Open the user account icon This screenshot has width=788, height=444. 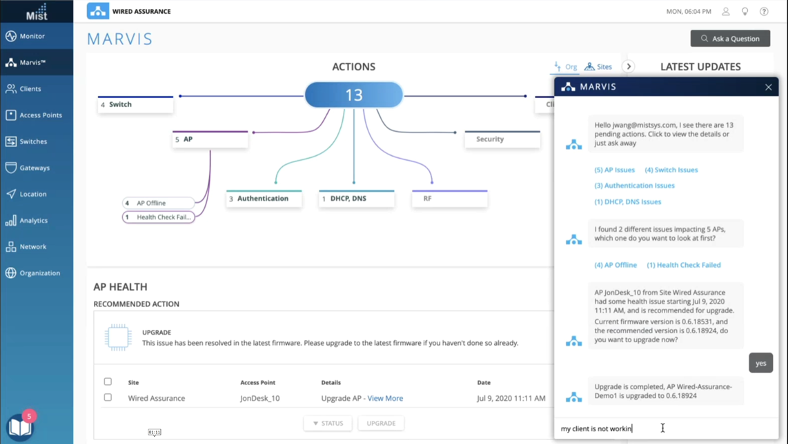pos(726,12)
